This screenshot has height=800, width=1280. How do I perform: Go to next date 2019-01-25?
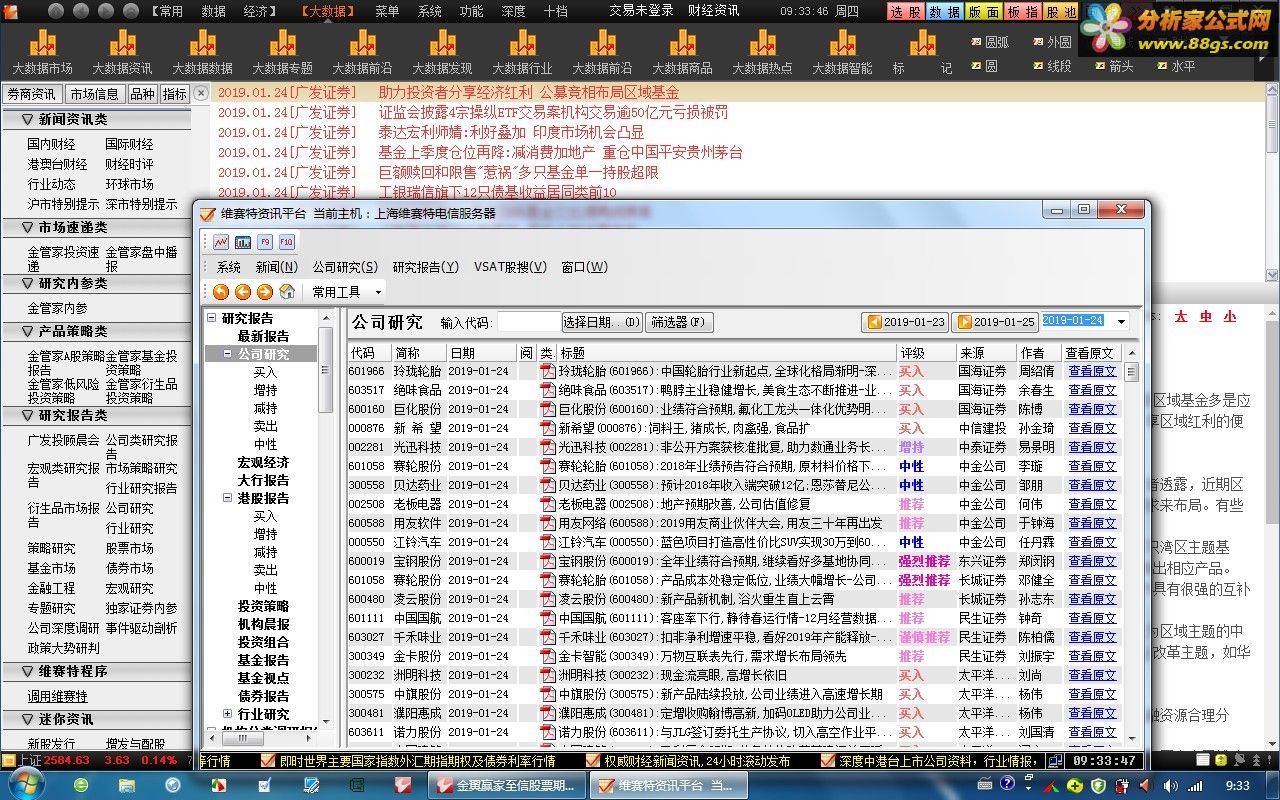(996, 322)
